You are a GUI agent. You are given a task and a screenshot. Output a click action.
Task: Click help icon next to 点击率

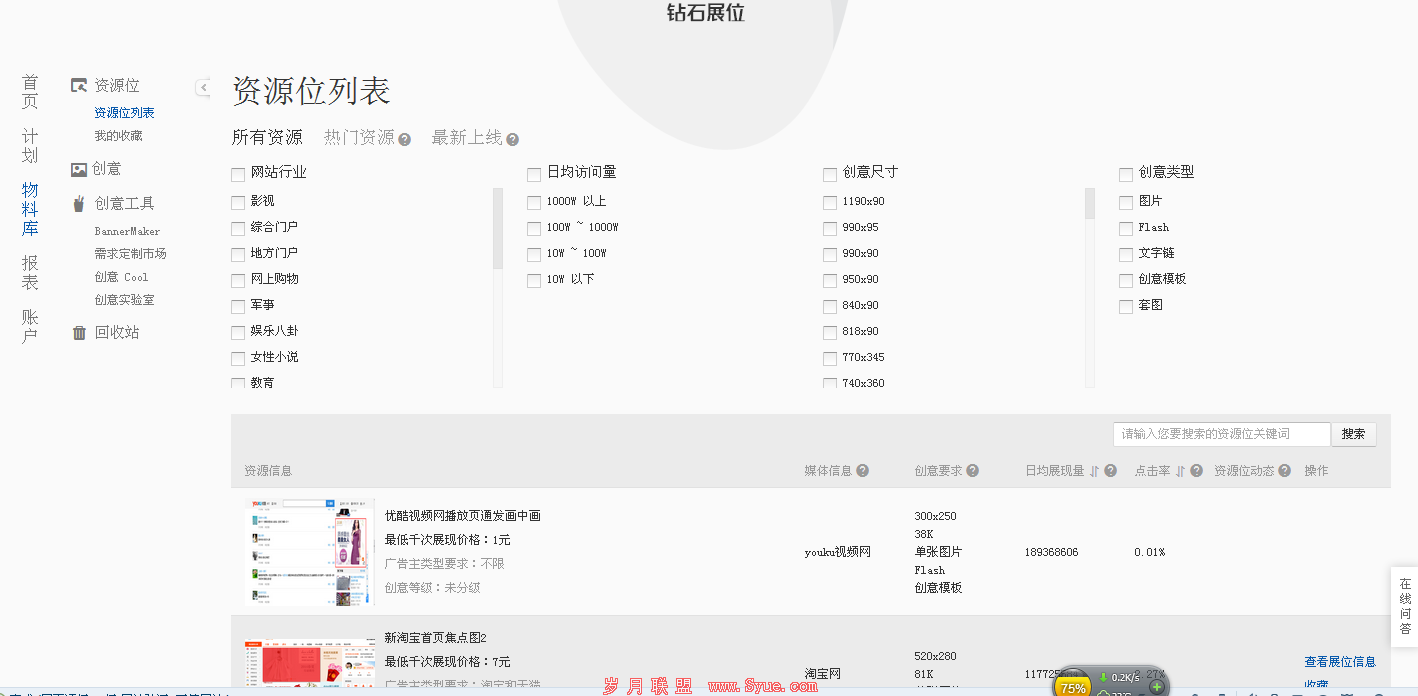(x=1196, y=471)
